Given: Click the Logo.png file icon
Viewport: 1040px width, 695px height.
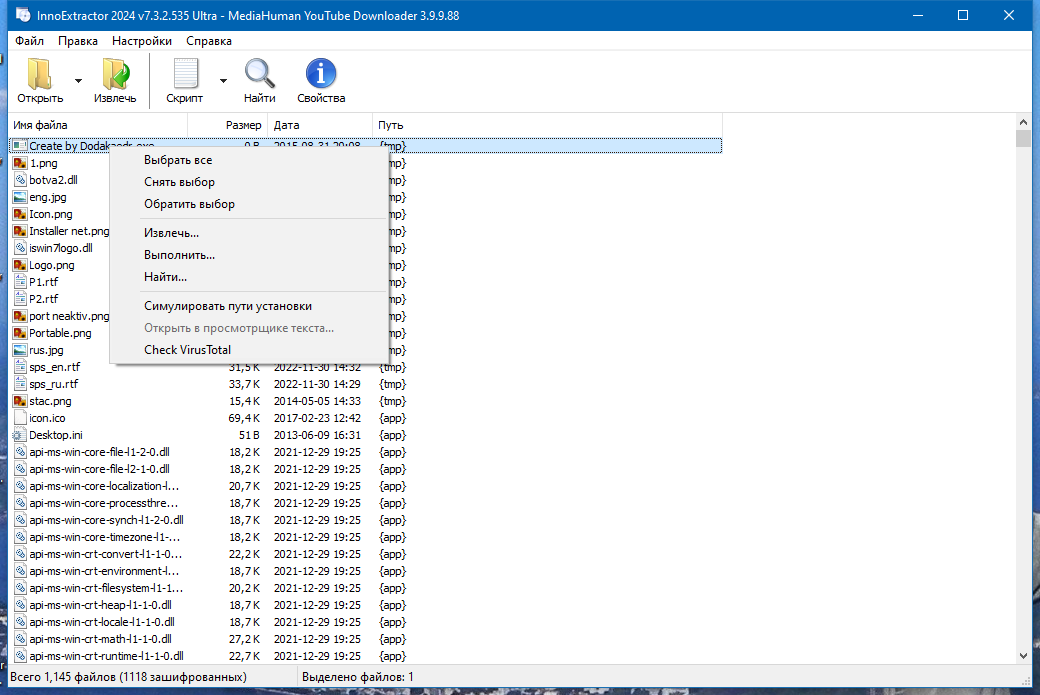Looking at the screenshot, I should click(x=20, y=265).
